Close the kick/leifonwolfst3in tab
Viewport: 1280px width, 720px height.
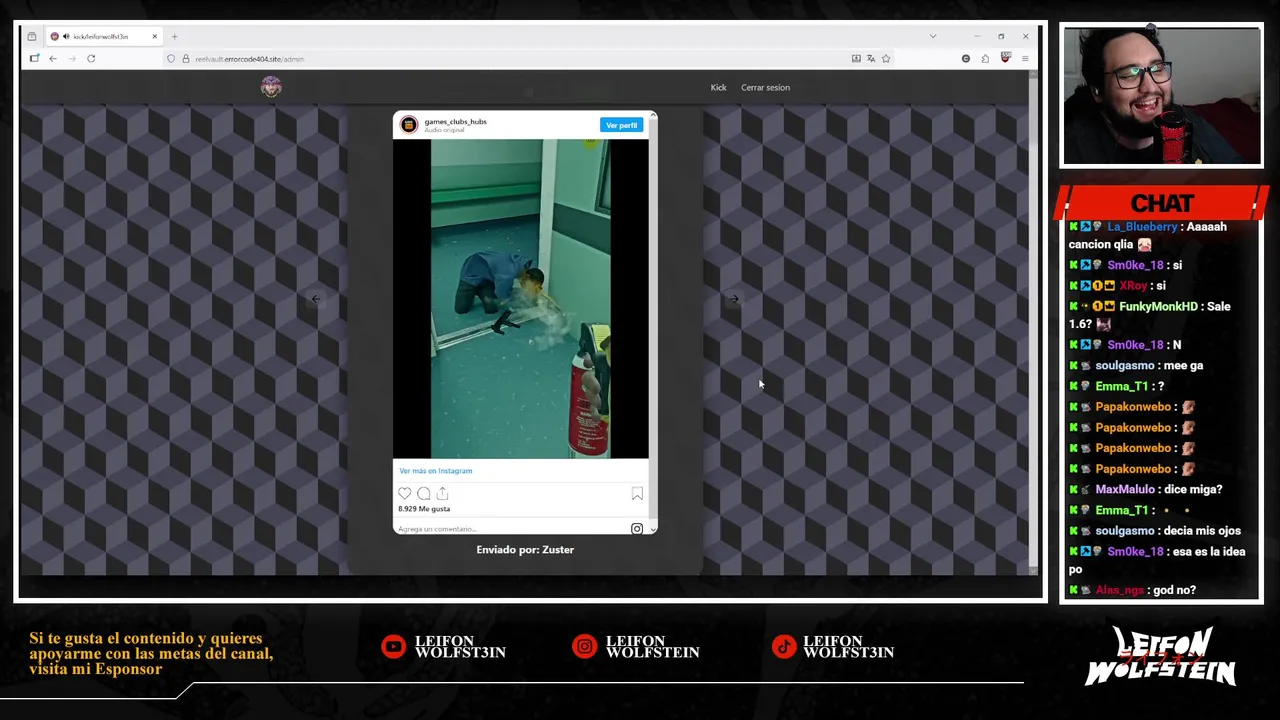pos(154,37)
